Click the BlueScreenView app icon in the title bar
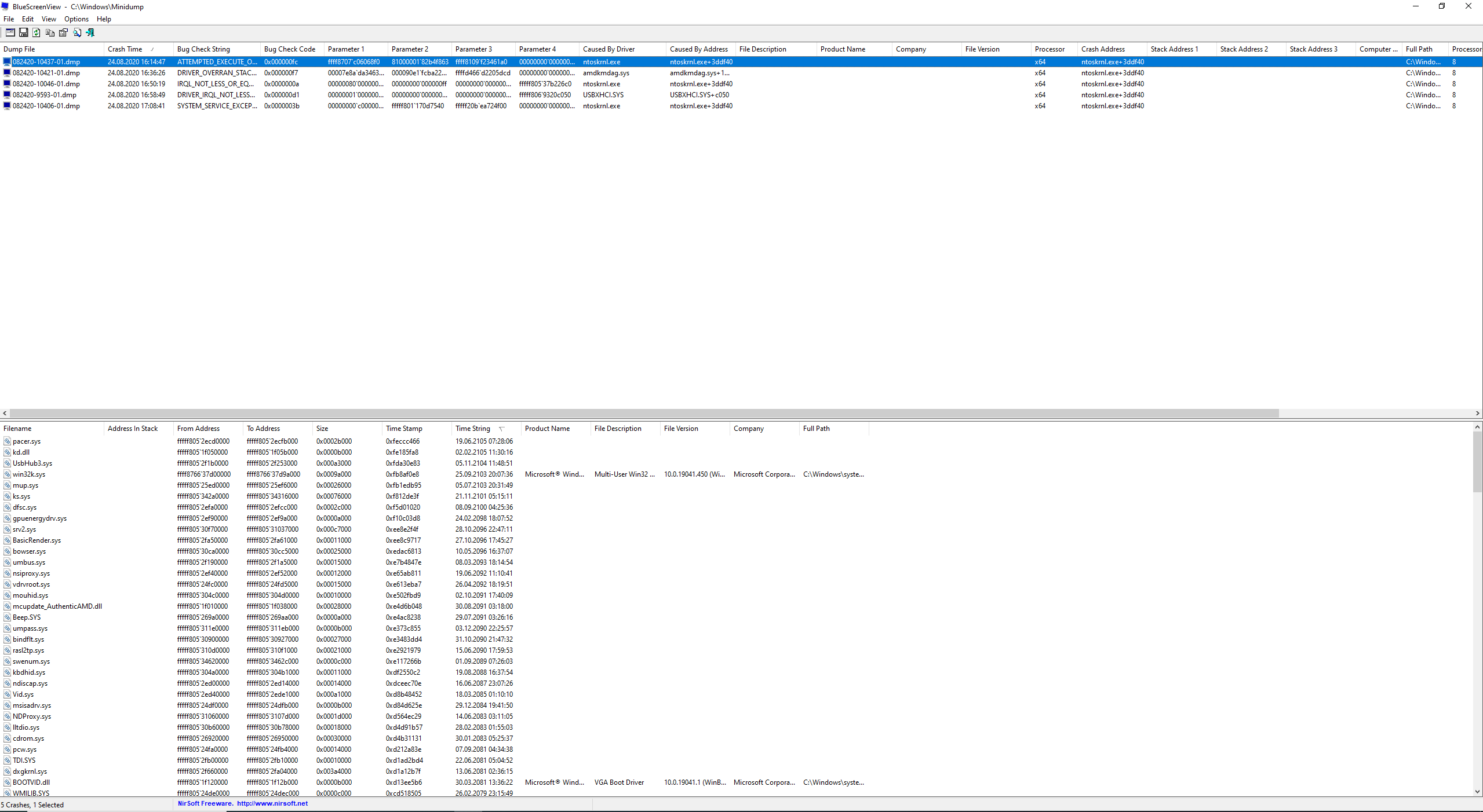1483x812 pixels. pyautogui.click(x=5, y=6)
